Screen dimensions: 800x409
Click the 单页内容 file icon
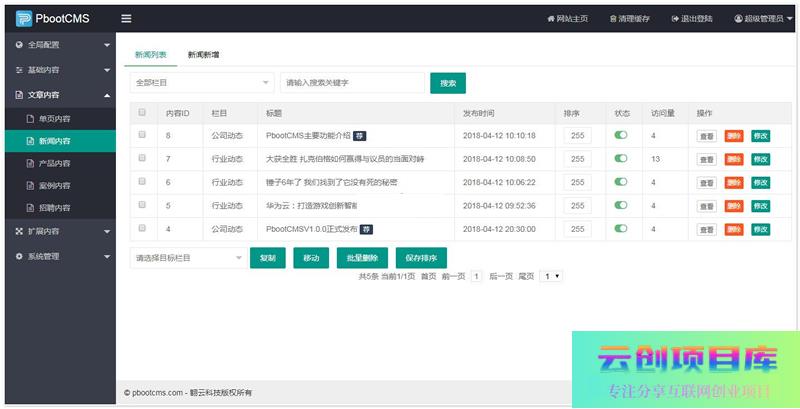[x=30, y=119]
